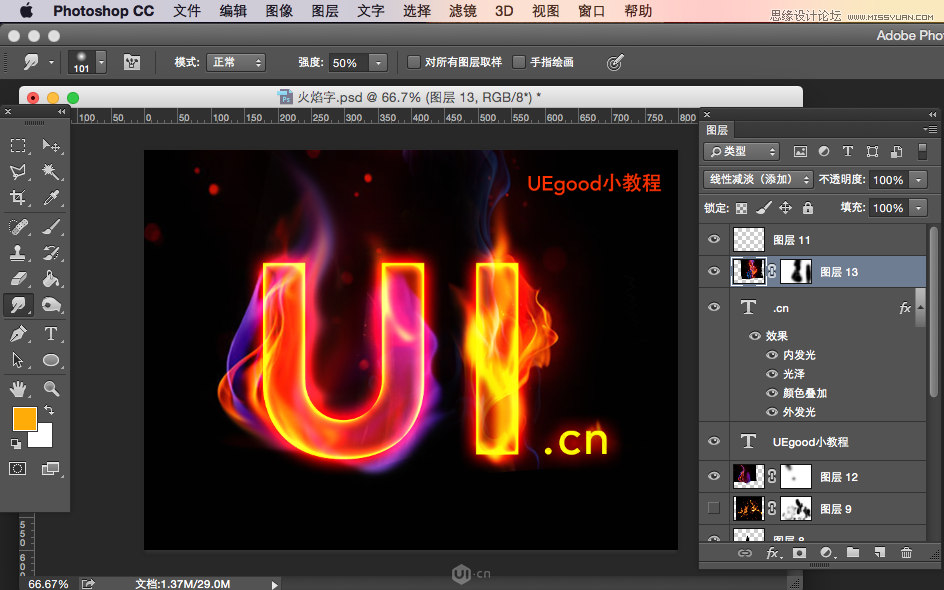Enable Finger Painting checkbox
This screenshot has width=944, height=590.
519,62
